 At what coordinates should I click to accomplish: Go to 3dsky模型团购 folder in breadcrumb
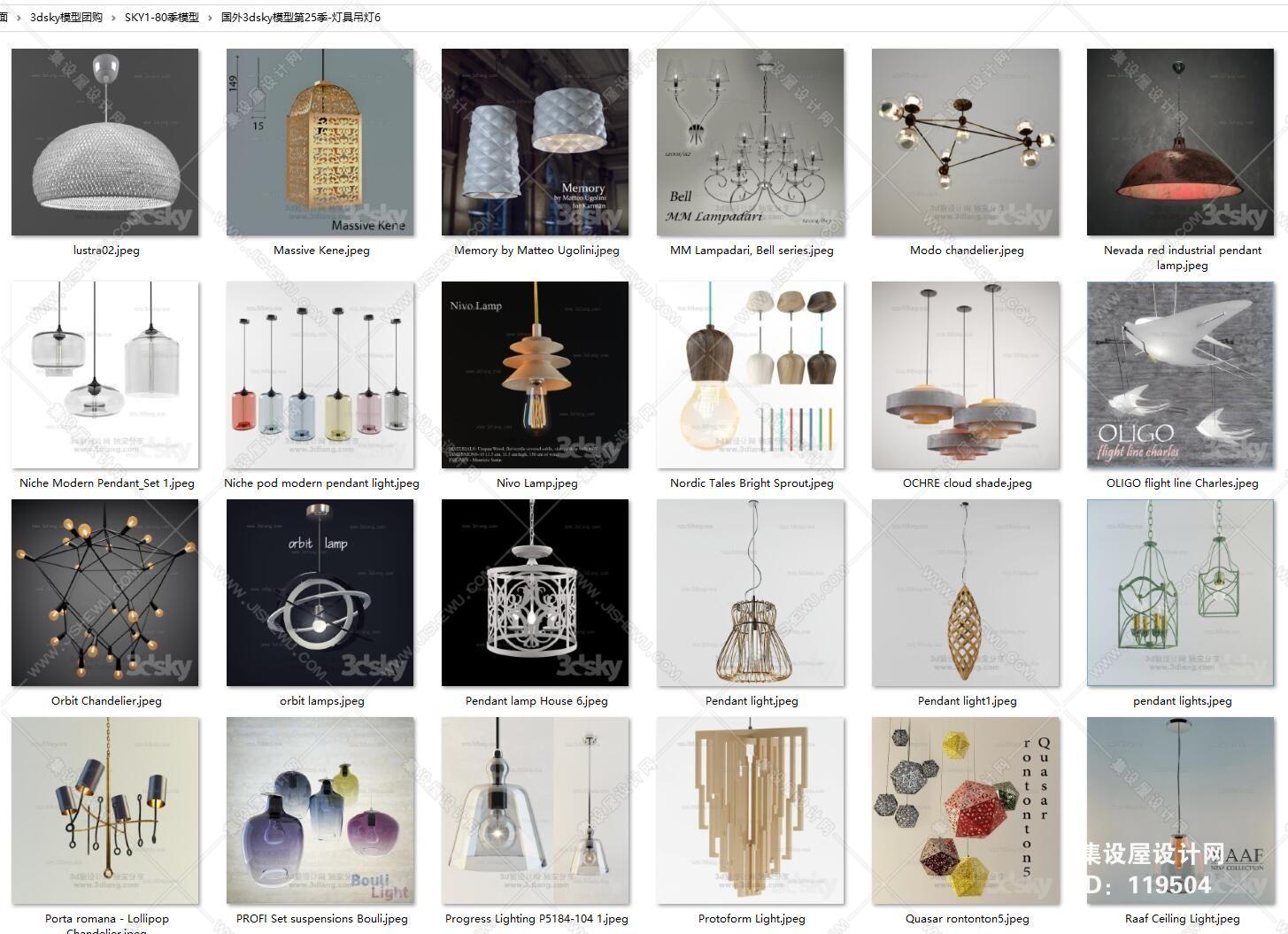click(x=66, y=17)
